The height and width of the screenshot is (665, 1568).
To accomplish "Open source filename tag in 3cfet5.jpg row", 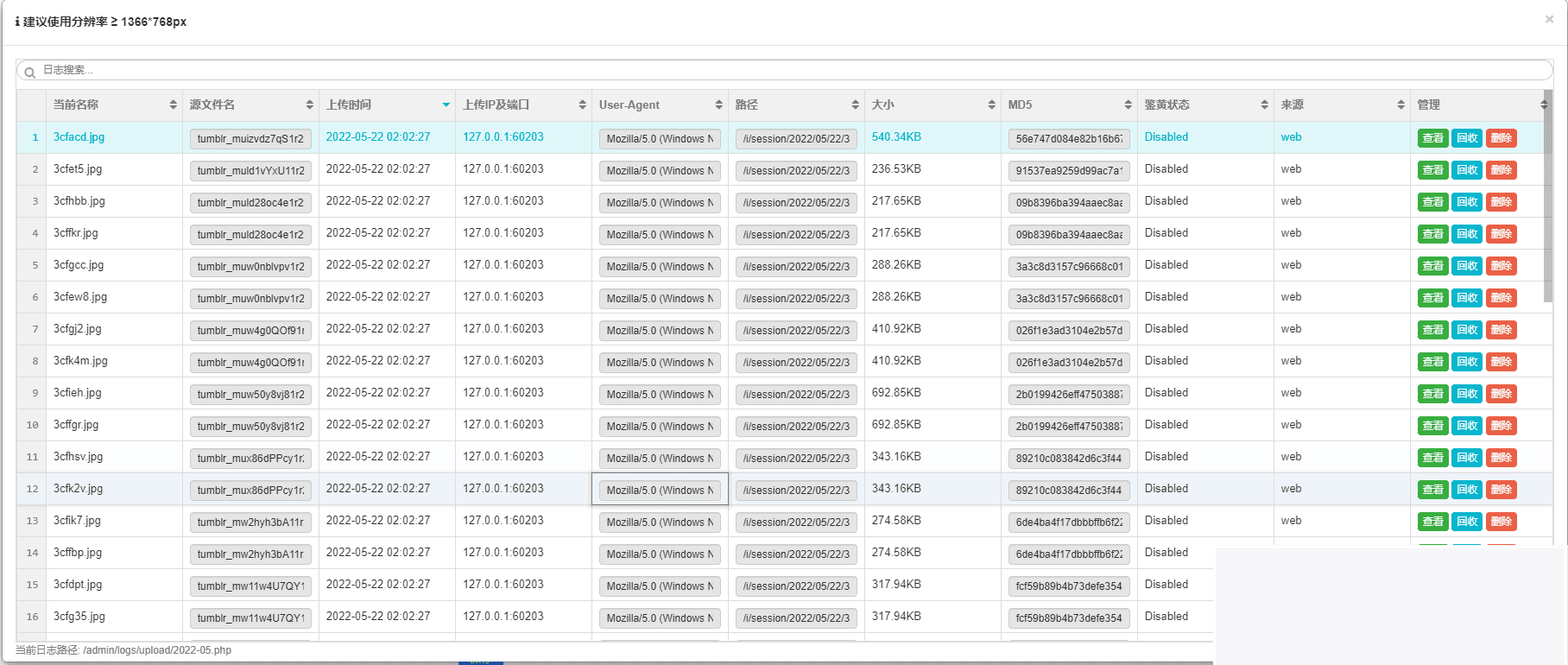I will (x=250, y=171).
